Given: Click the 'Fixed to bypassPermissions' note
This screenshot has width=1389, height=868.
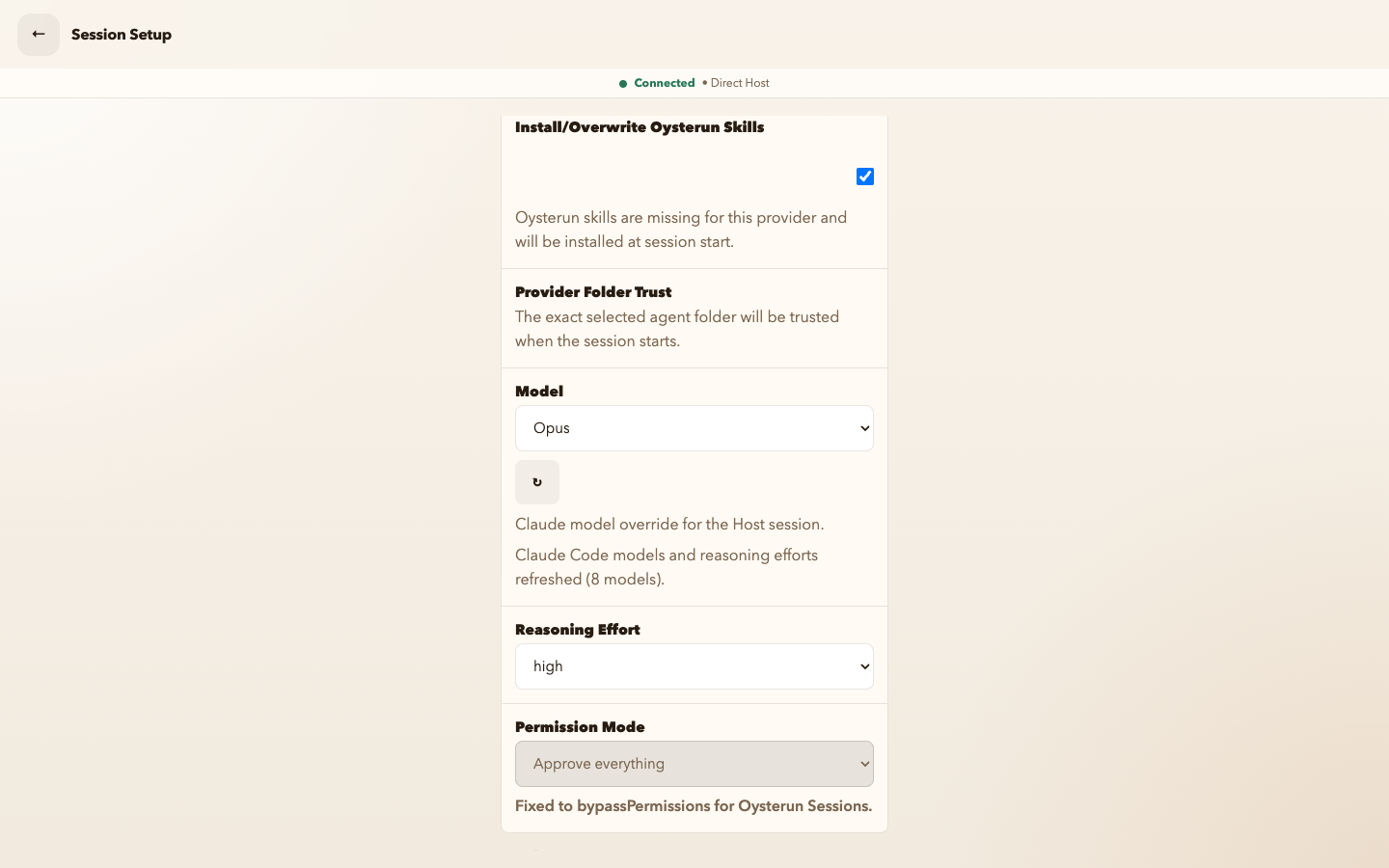Looking at the screenshot, I should [694, 806].
